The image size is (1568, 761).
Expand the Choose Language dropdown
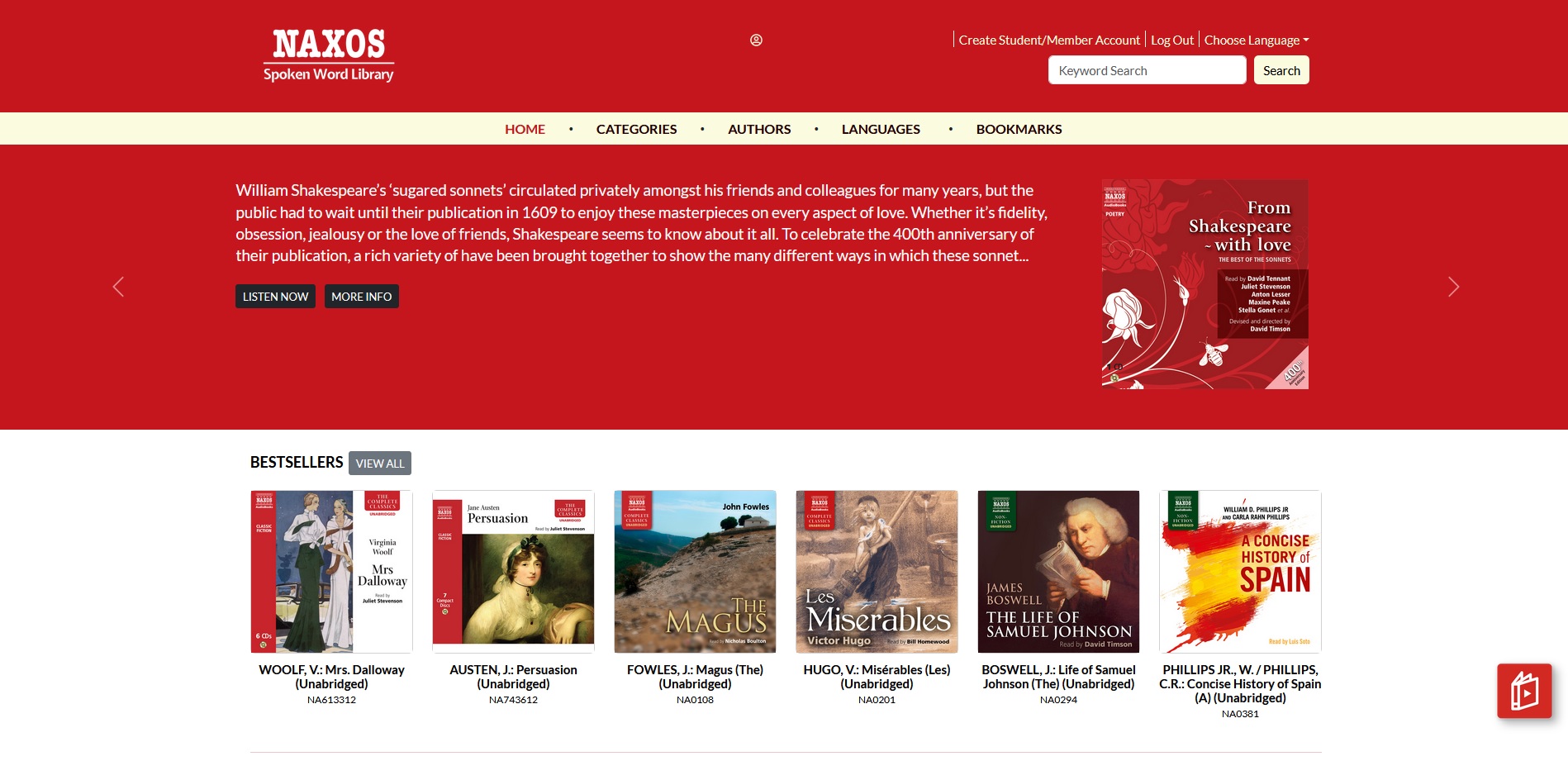click(1257, 40)
